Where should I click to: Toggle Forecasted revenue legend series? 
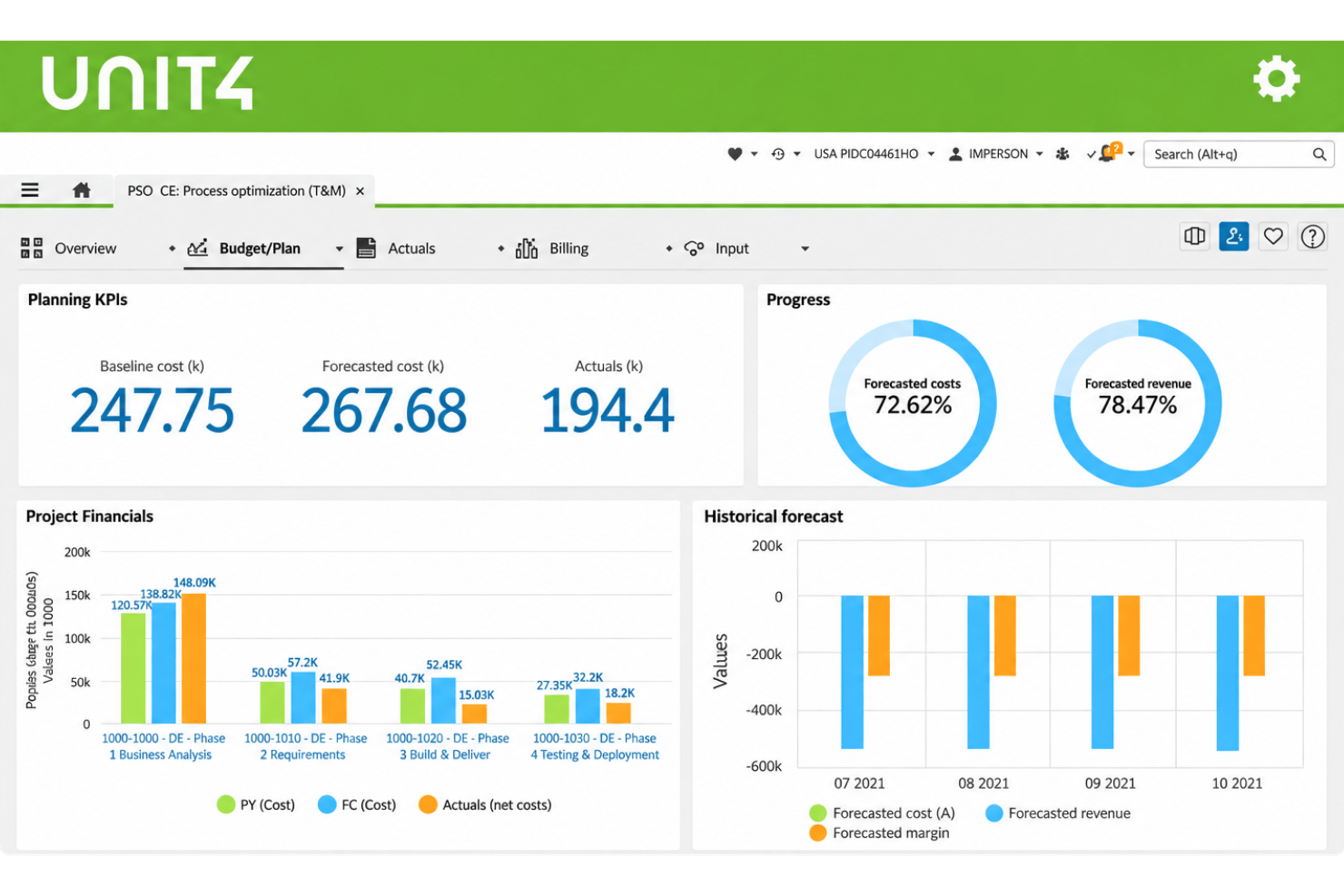[x=1058, y=813]
